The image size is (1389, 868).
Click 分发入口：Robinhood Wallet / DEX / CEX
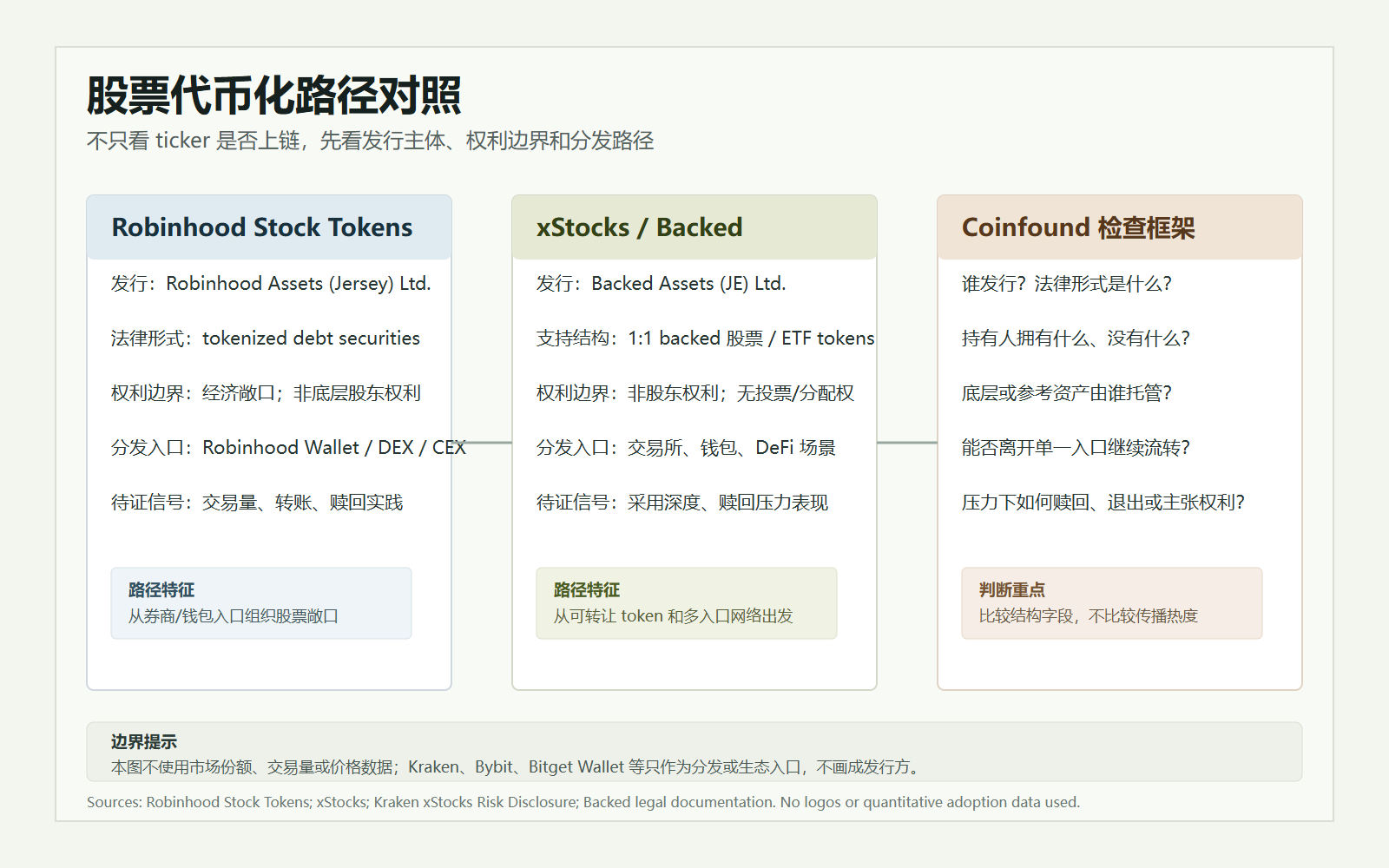coord(288,448)
